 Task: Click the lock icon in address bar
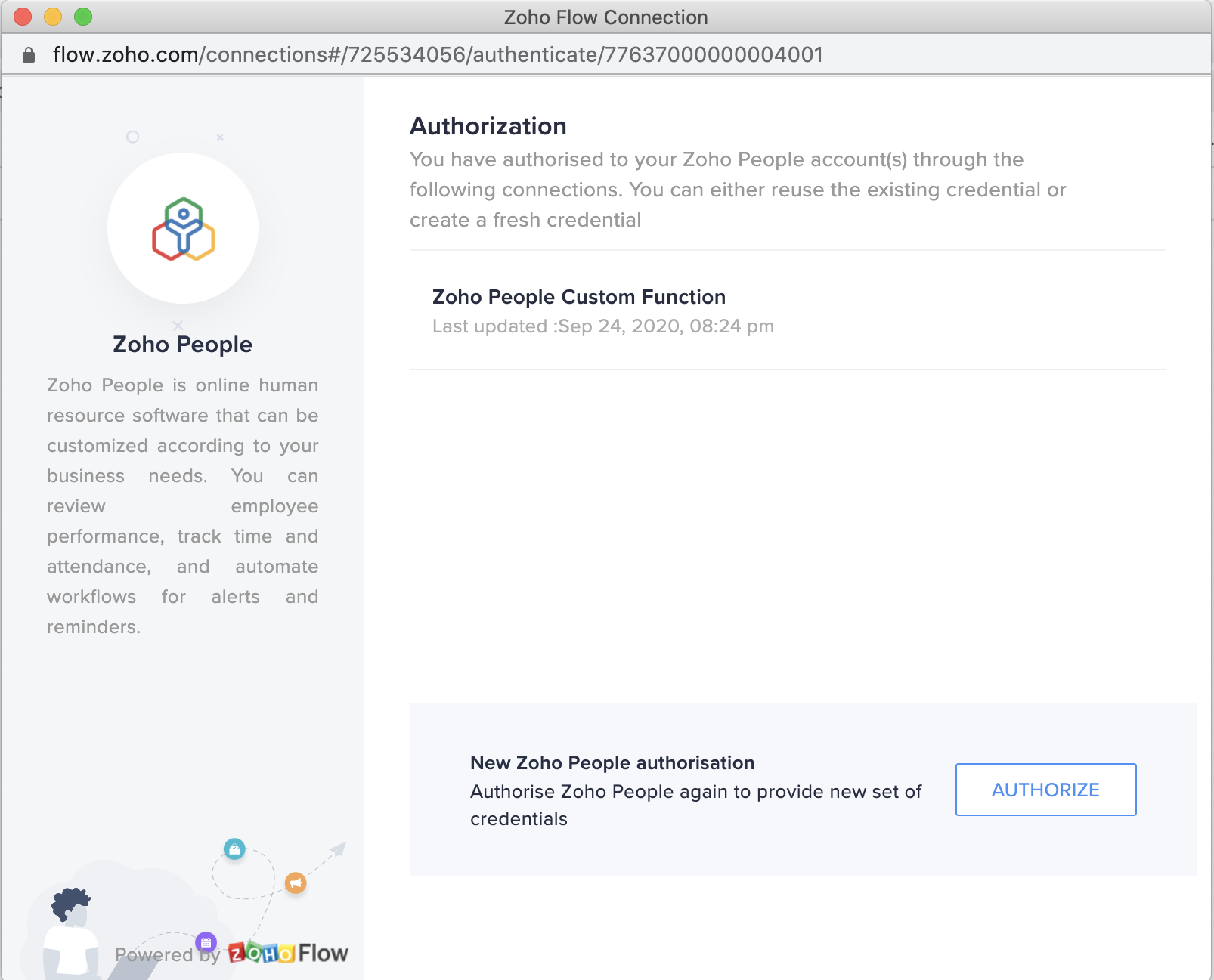(29, 54)
